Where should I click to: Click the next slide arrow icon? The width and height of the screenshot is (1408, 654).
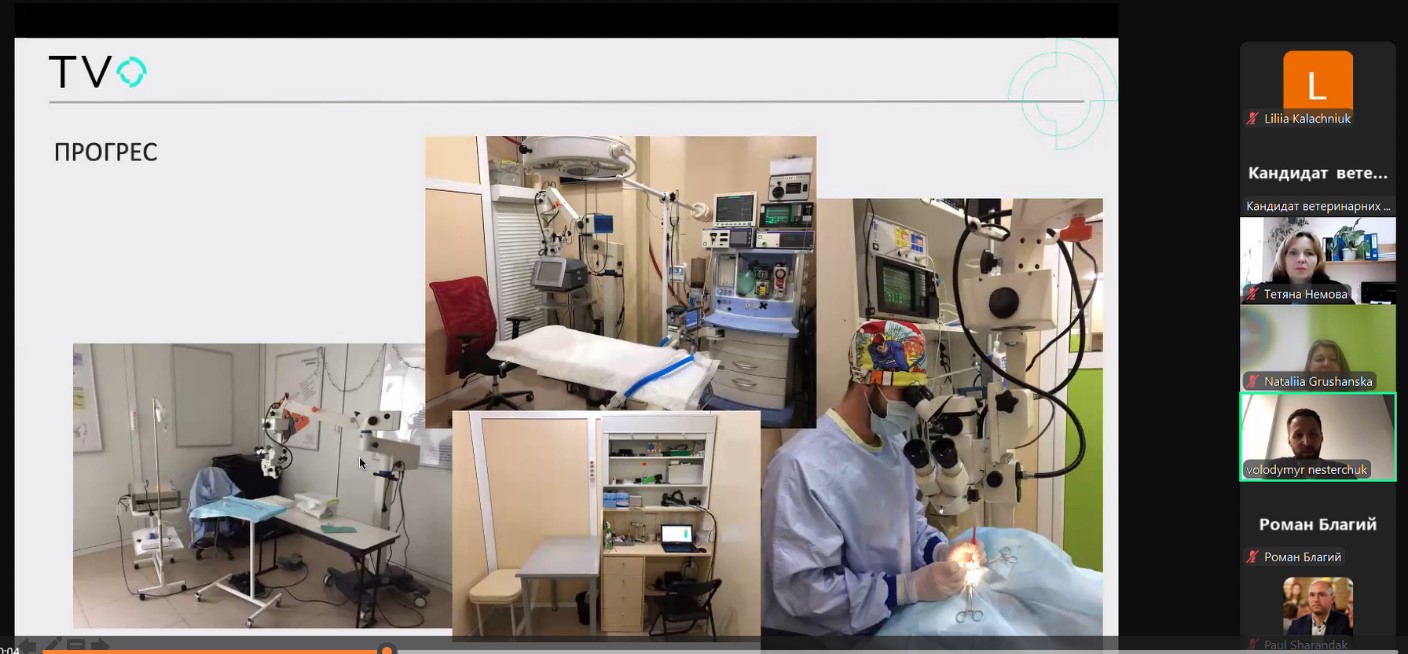click(100, 644)
